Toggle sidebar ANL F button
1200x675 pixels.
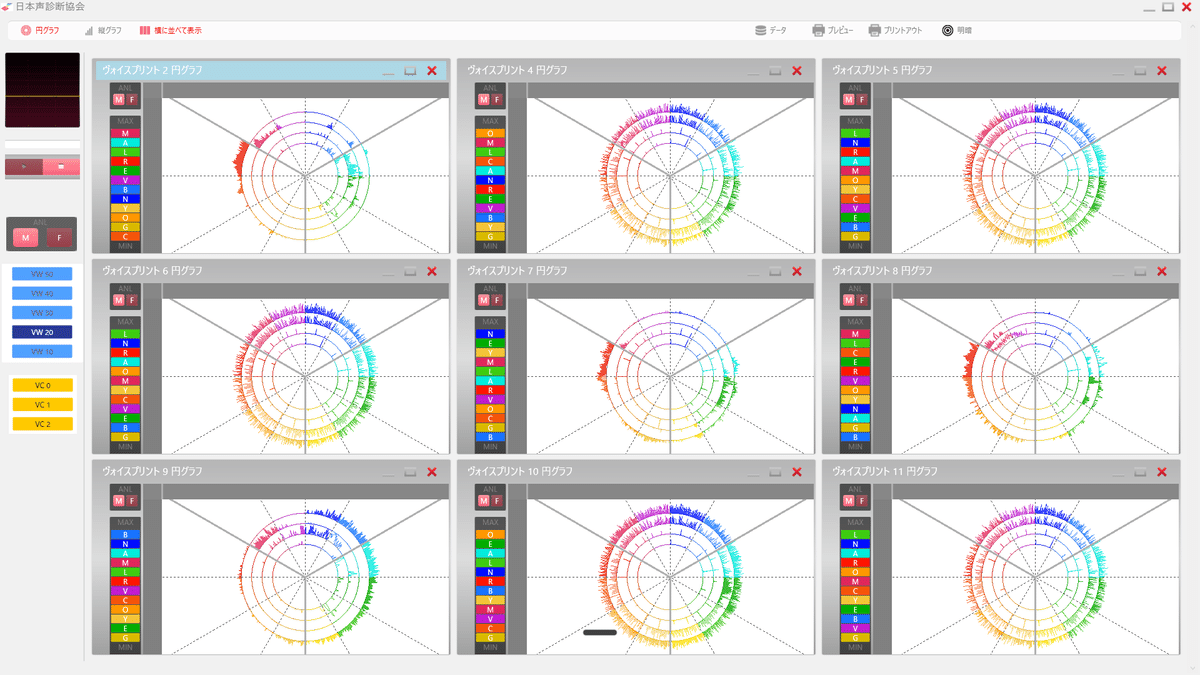point(59,238)
